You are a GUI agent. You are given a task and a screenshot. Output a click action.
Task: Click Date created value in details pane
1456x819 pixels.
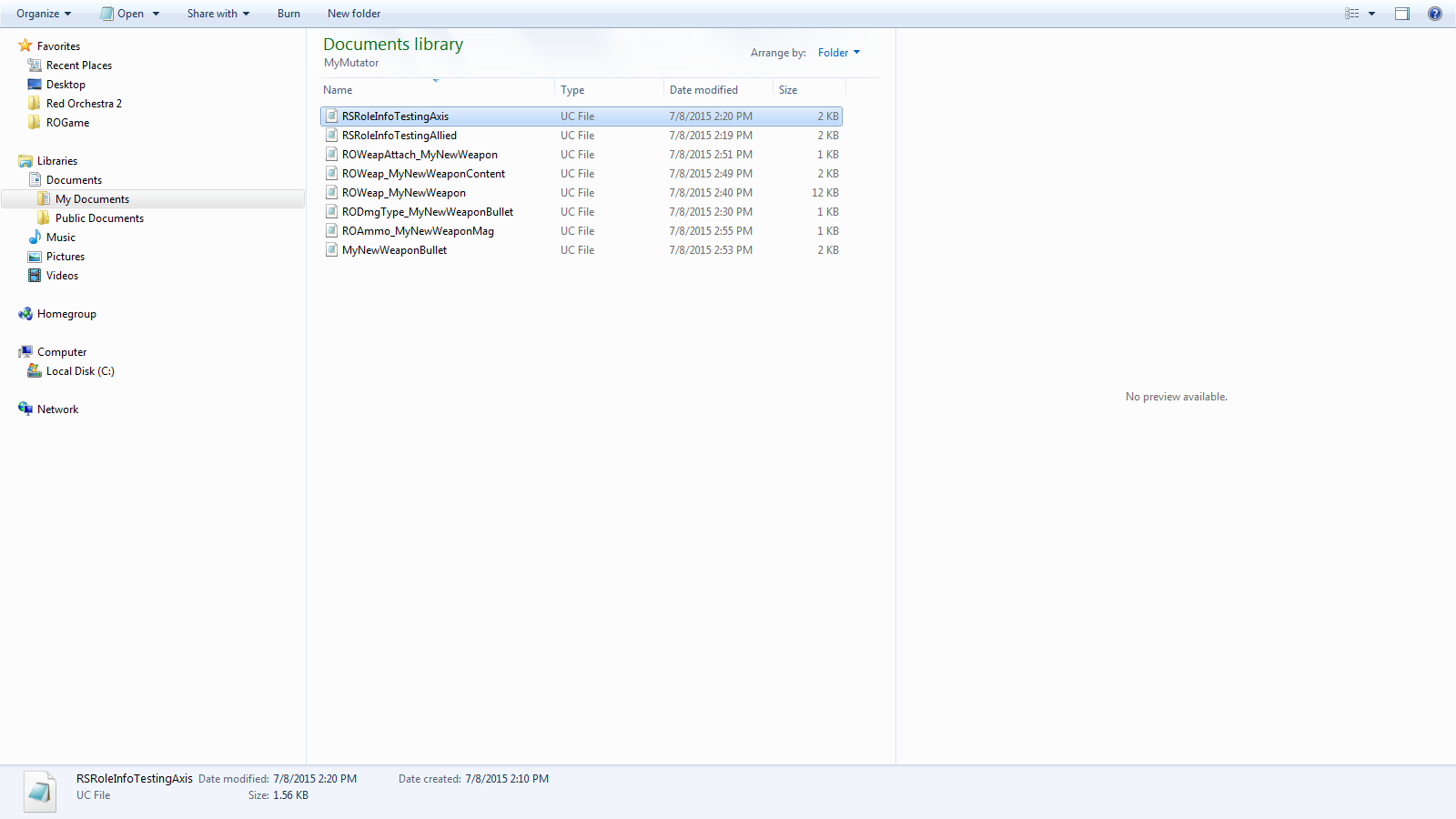click(507, 779)
